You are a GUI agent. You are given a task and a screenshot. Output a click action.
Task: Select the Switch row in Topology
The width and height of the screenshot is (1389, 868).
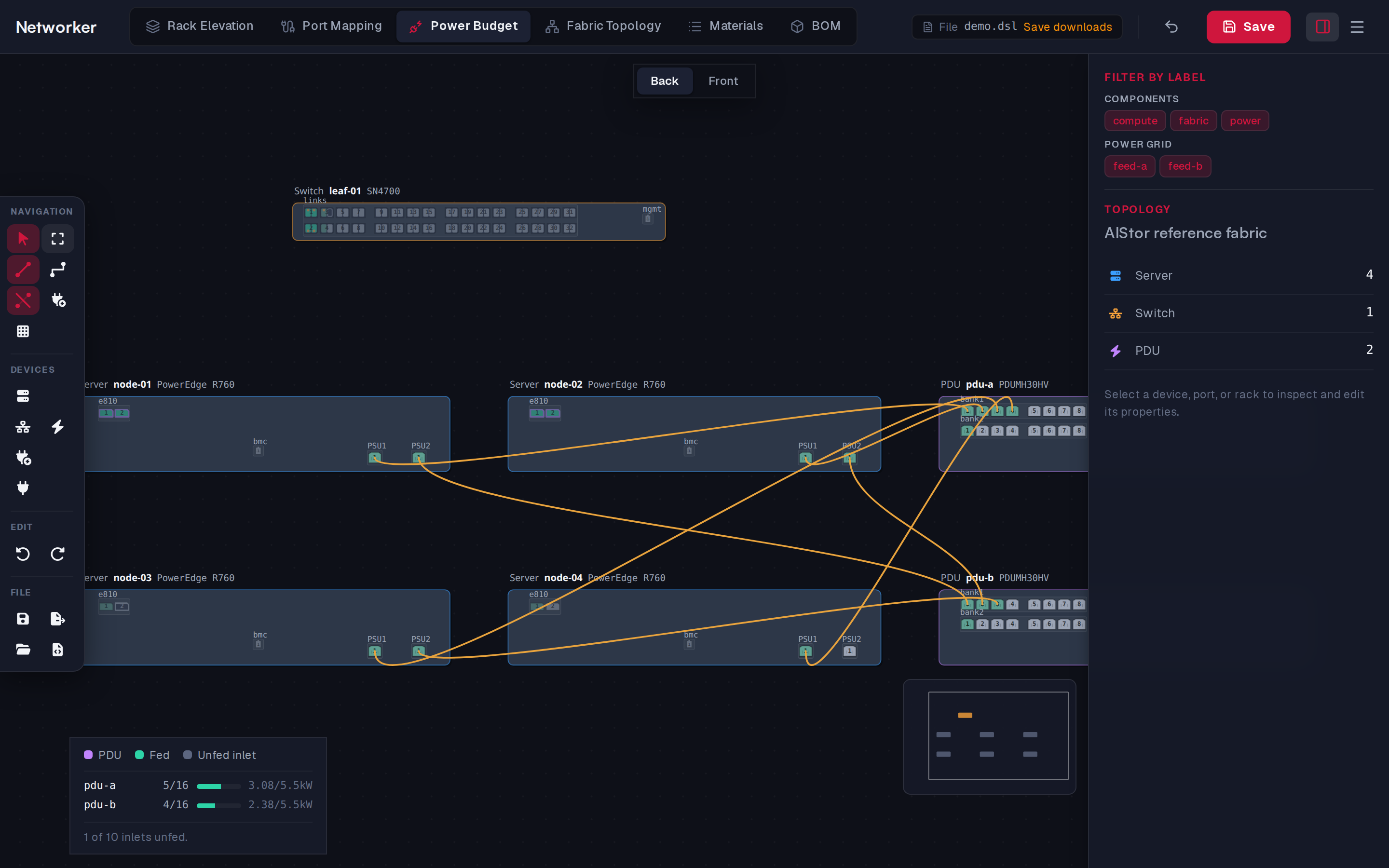coord(1239,313)
